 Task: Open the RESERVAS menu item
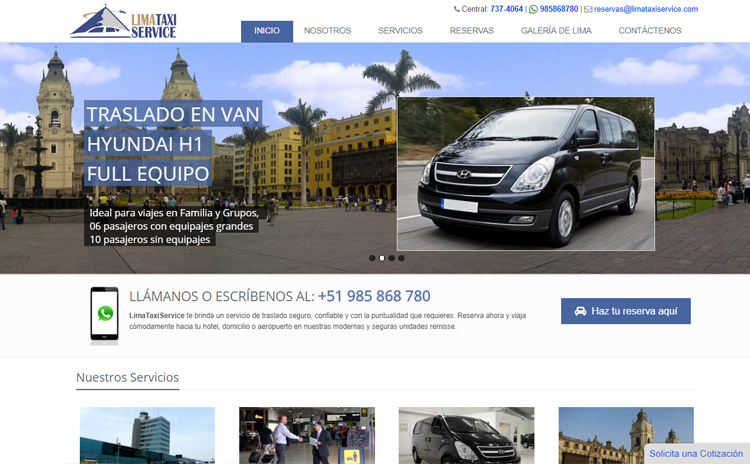pos(471,31)
